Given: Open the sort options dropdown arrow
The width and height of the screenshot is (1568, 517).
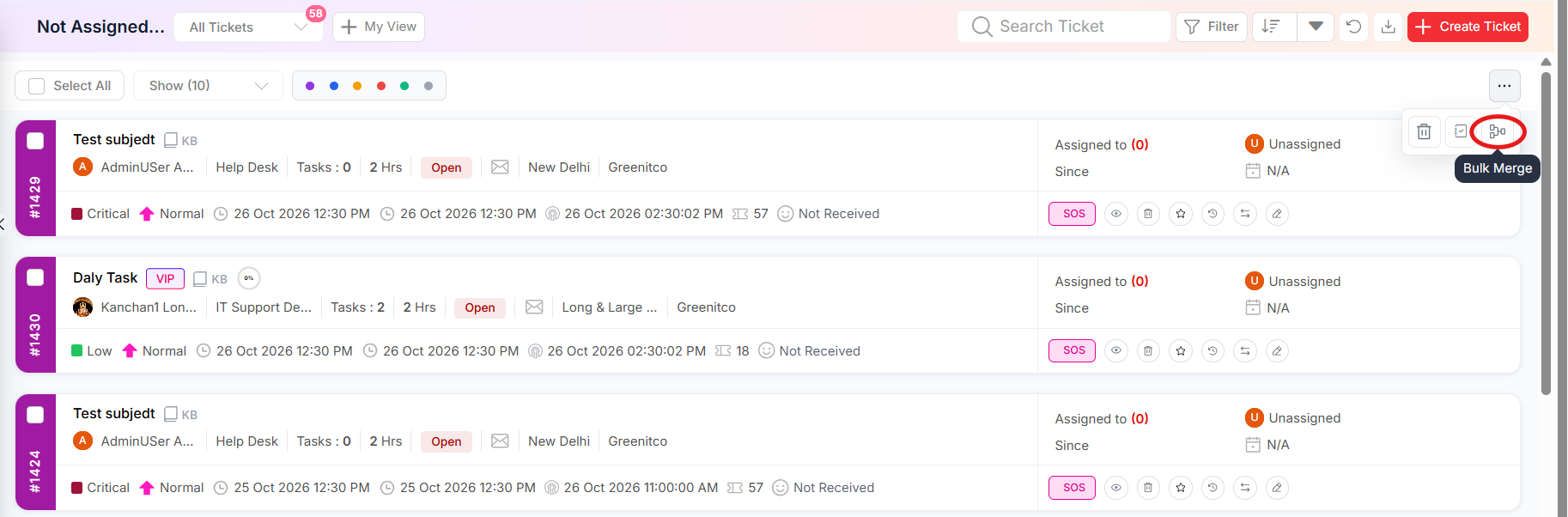Looking at the screenshot, I should point(1316,27).
